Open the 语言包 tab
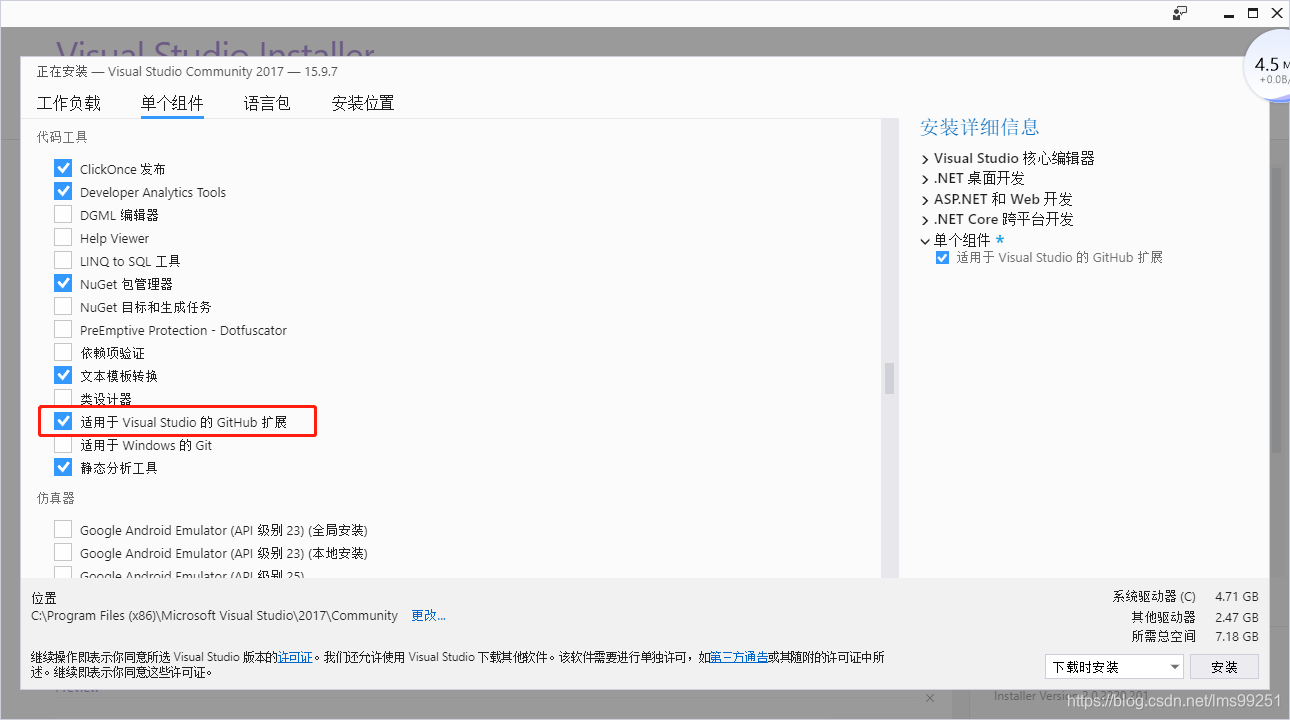 pyautogui.click(x=267, y=103)
